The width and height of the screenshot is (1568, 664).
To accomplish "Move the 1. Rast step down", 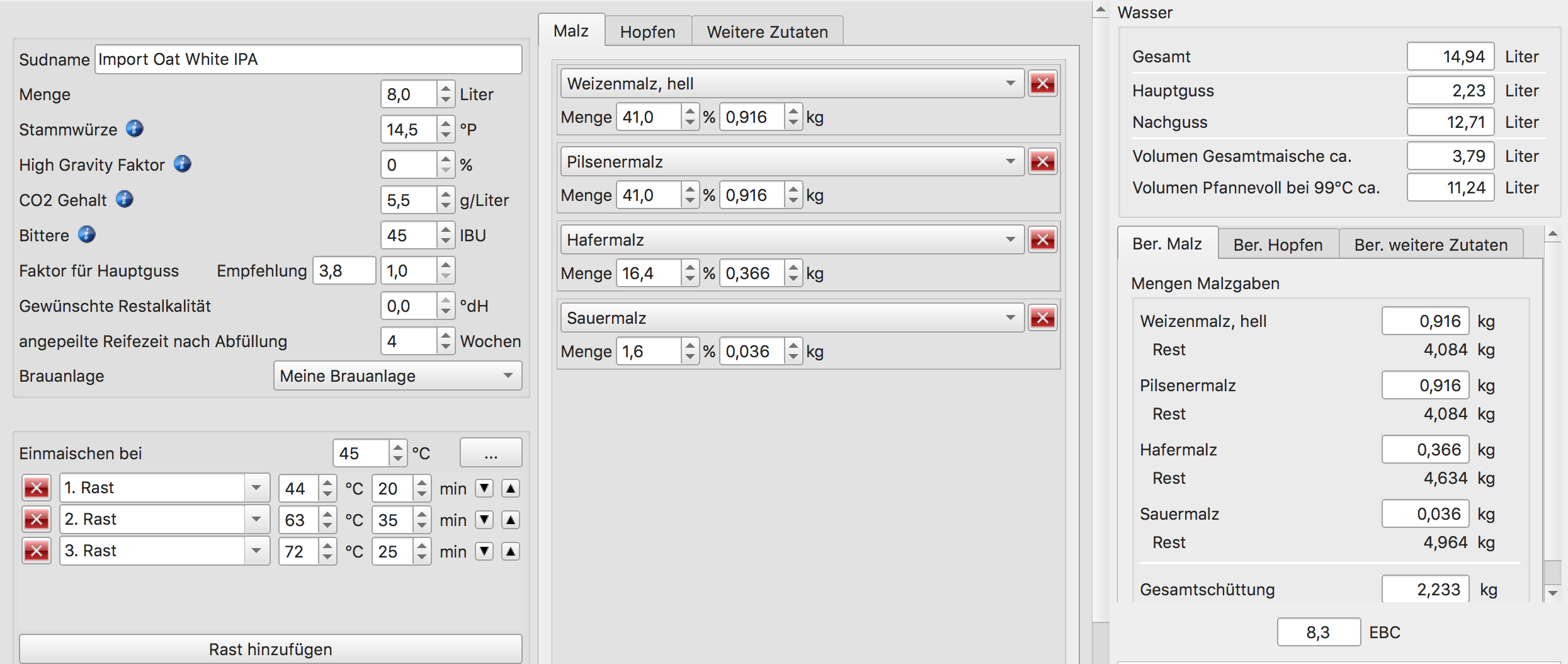I will pos(484,488).
